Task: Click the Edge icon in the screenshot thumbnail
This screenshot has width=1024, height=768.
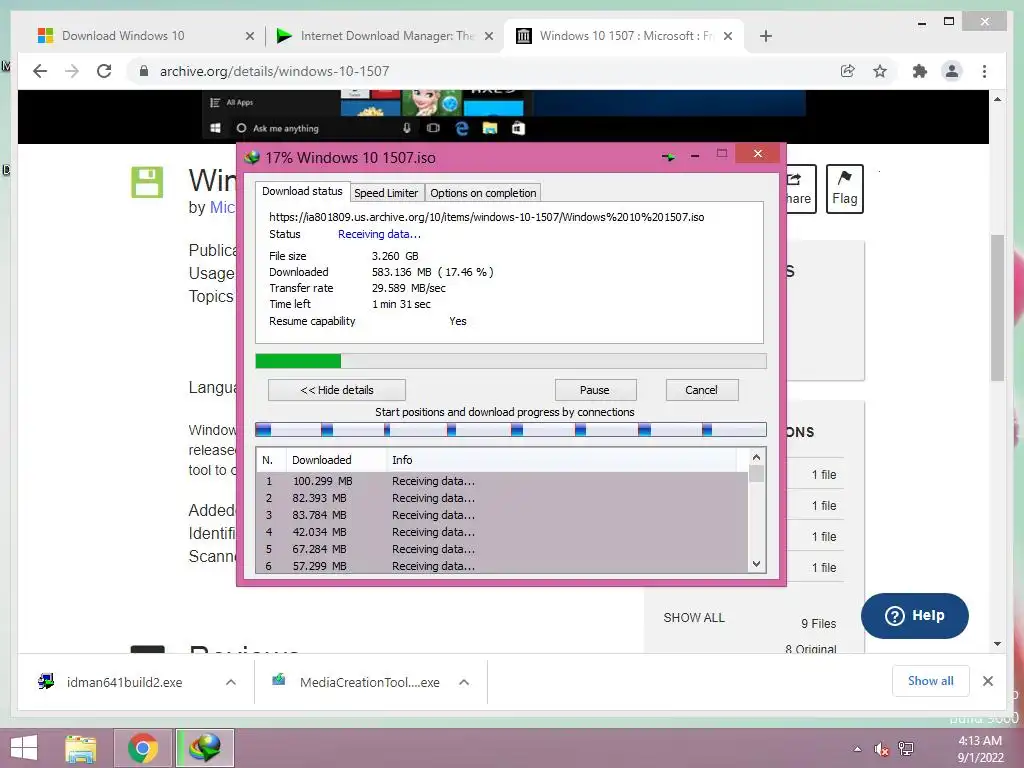Action: [462, 129]
